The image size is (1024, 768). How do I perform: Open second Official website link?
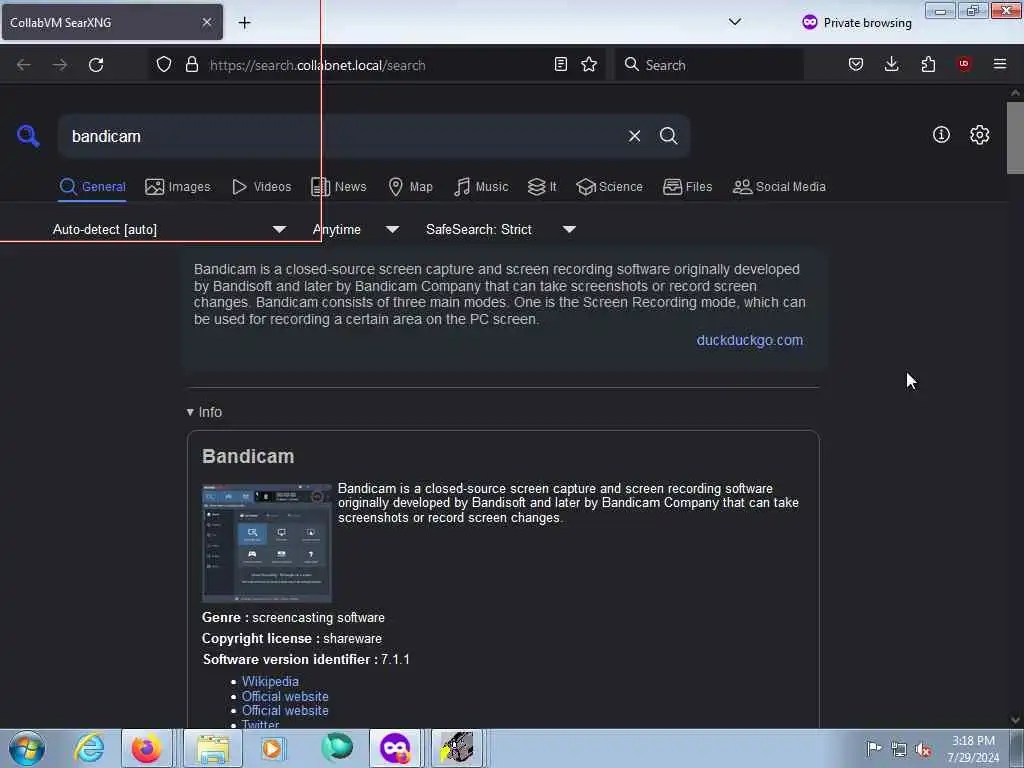(285, 711)
